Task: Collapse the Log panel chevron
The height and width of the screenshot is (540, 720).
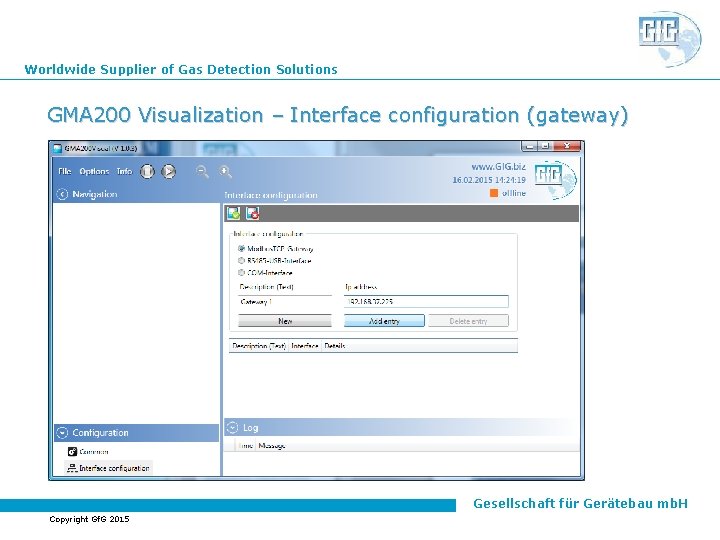Action: [x=232, y=428]
